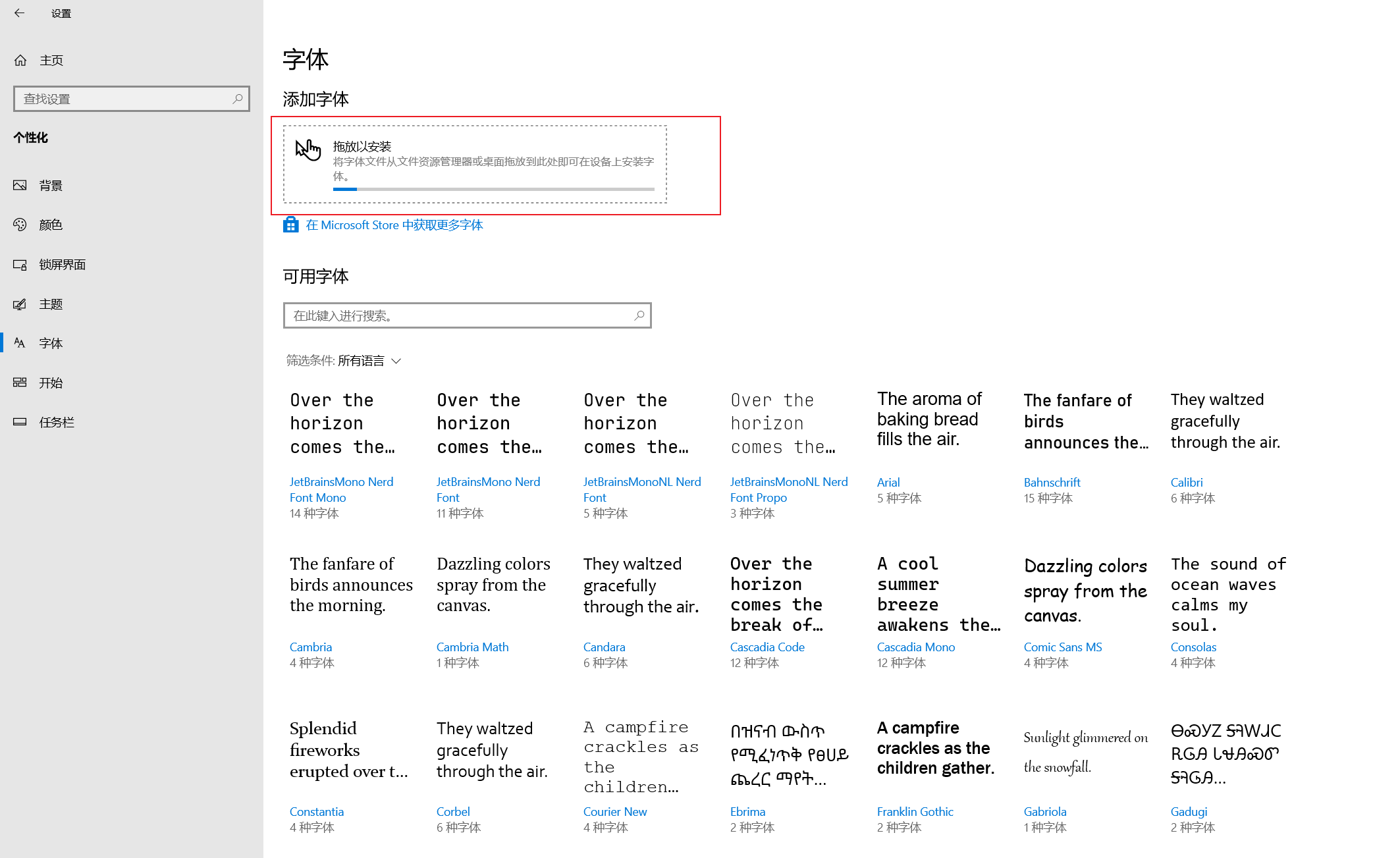
Task: Open the Comic Sans MS font preview
Action: click(x=1085, y=591)
